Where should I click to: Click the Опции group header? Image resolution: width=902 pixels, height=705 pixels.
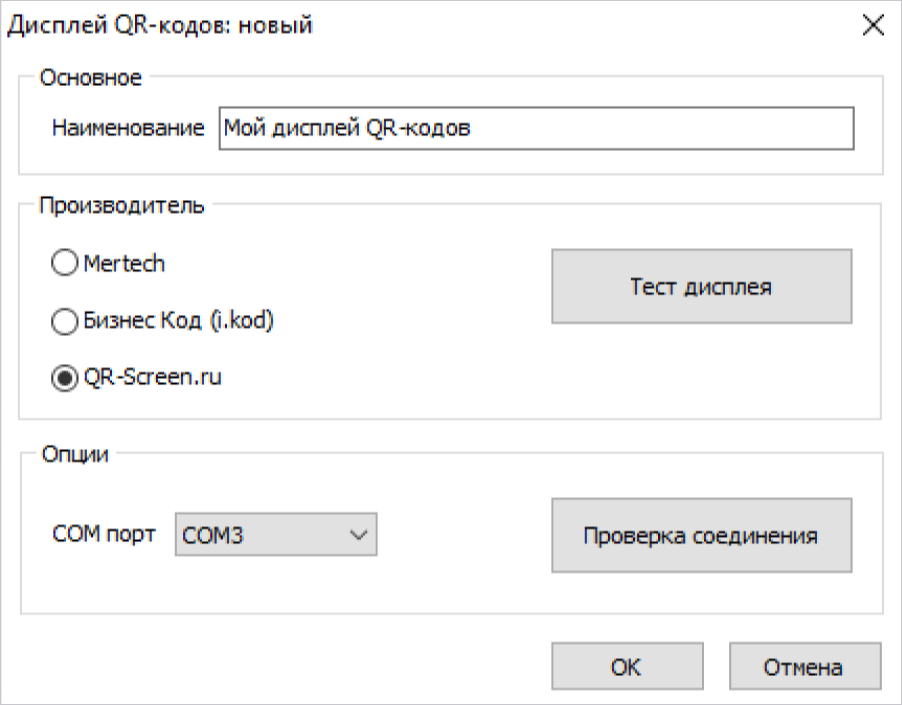(x=75, y=454)
